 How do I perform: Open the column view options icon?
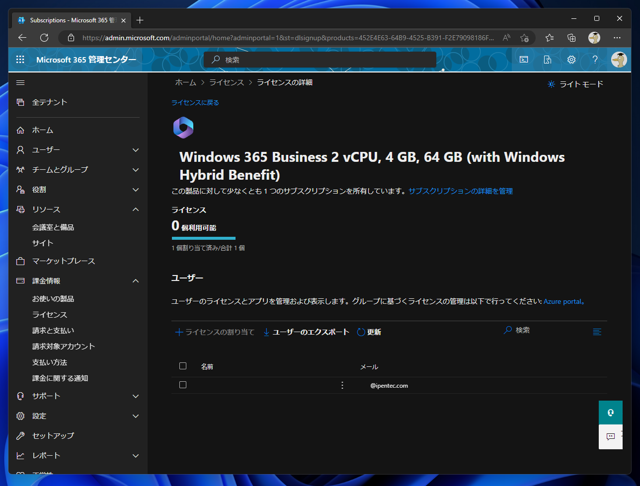coord(597,332)
